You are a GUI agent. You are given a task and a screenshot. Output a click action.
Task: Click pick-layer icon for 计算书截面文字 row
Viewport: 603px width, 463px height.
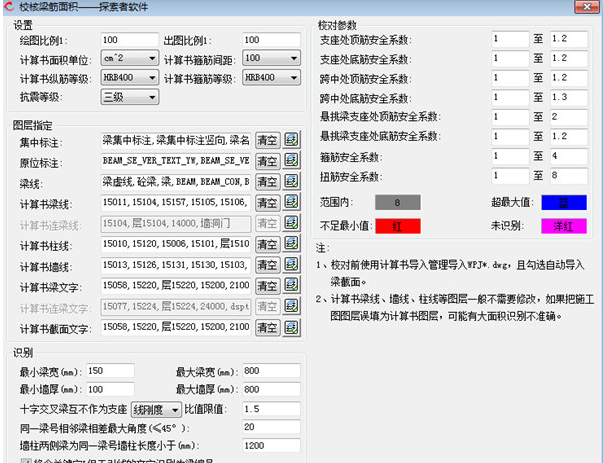292,328
